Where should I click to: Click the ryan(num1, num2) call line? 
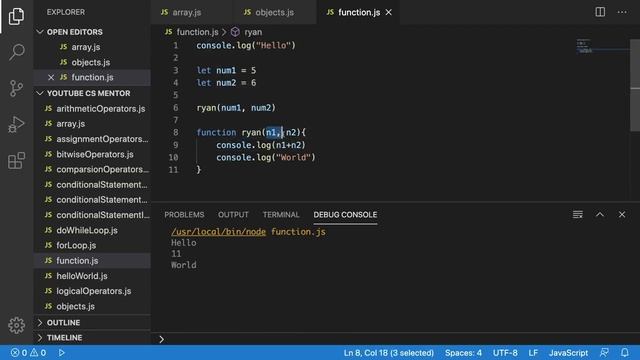click(236, 108)
